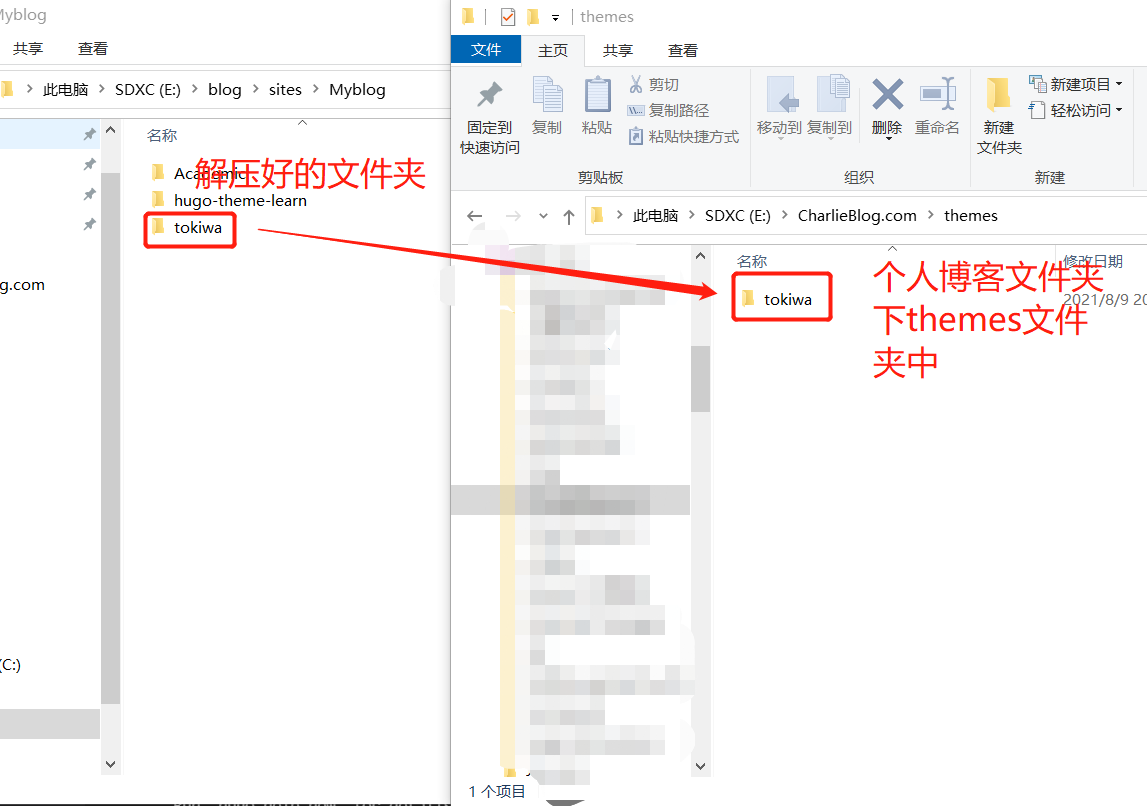Toggle the Properties checkbox in quick access toolbar

(506, 16)
